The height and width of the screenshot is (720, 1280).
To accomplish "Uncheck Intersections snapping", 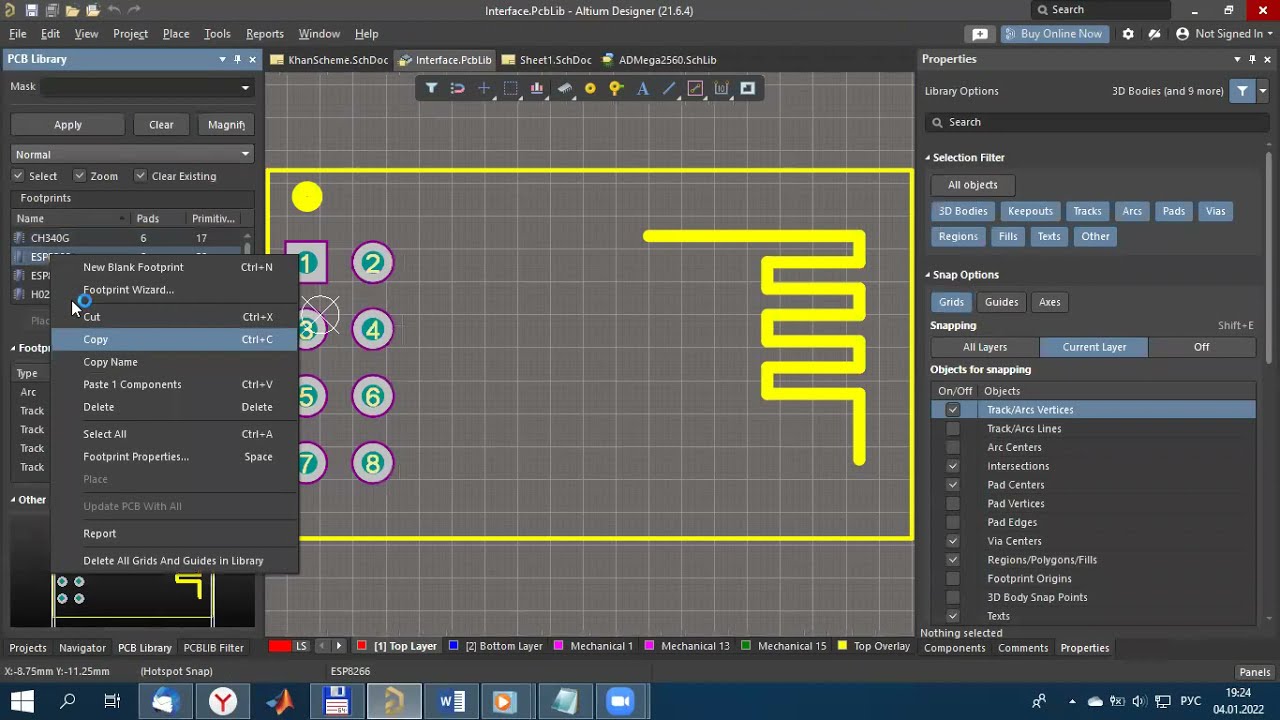I will tap(953, 466).
